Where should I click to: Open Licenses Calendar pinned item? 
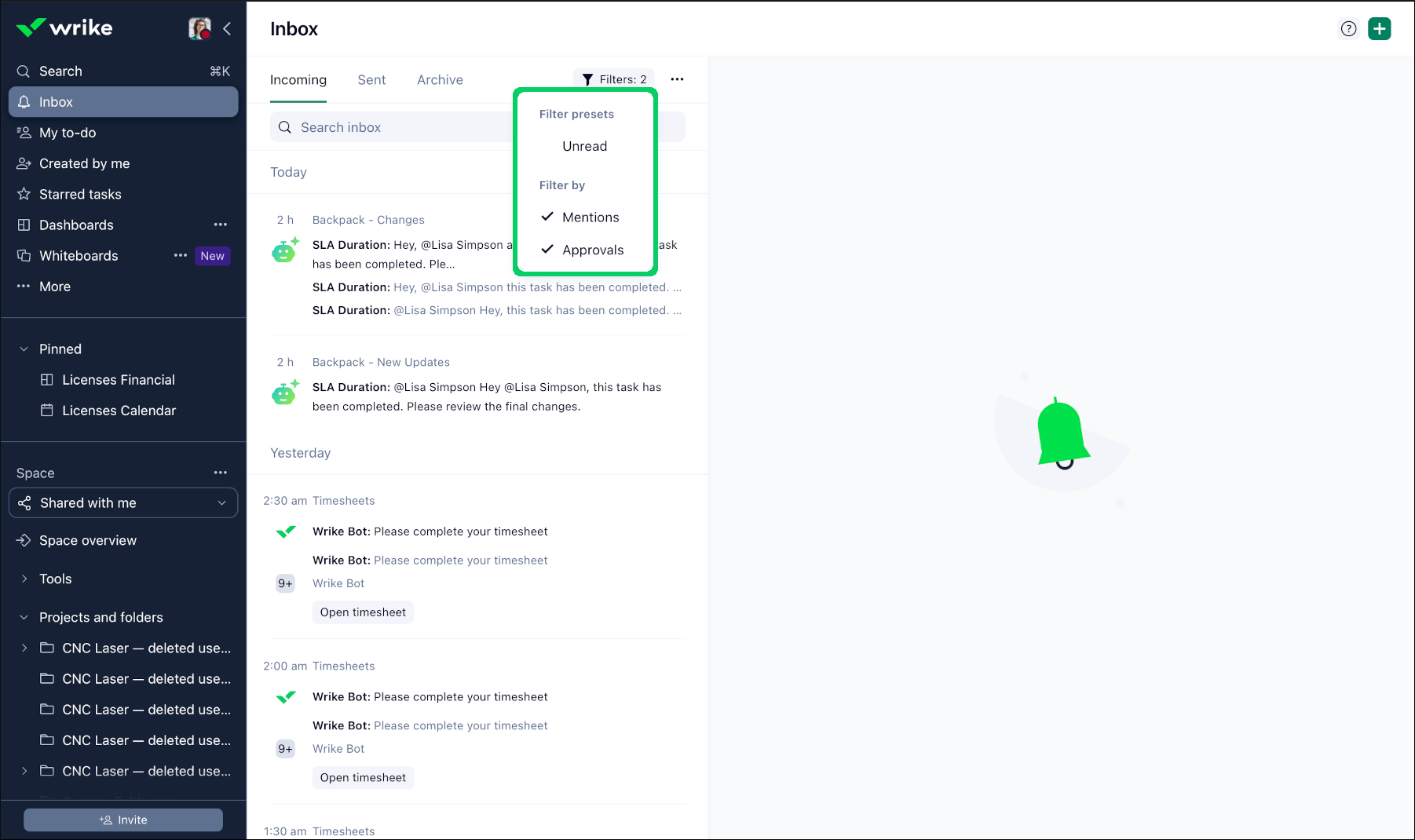123,411
